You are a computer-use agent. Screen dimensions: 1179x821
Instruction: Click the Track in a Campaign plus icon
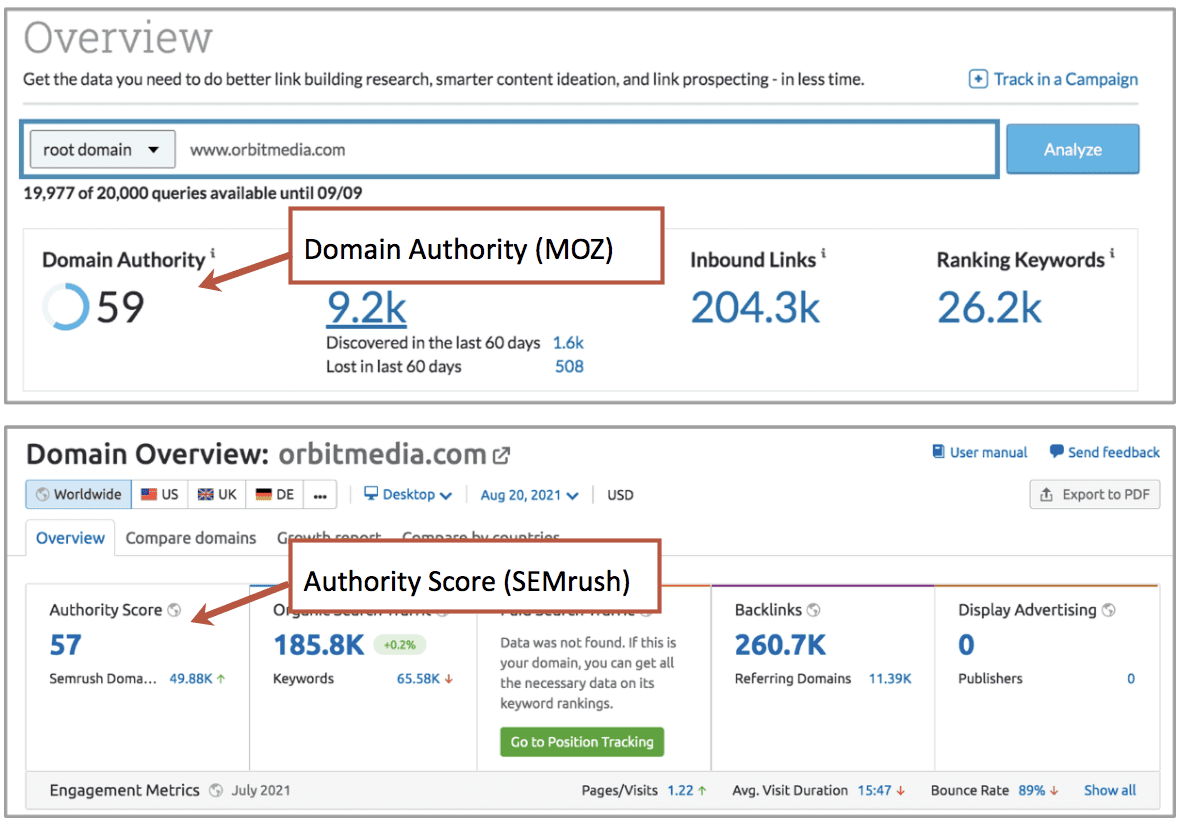(977, 79)
